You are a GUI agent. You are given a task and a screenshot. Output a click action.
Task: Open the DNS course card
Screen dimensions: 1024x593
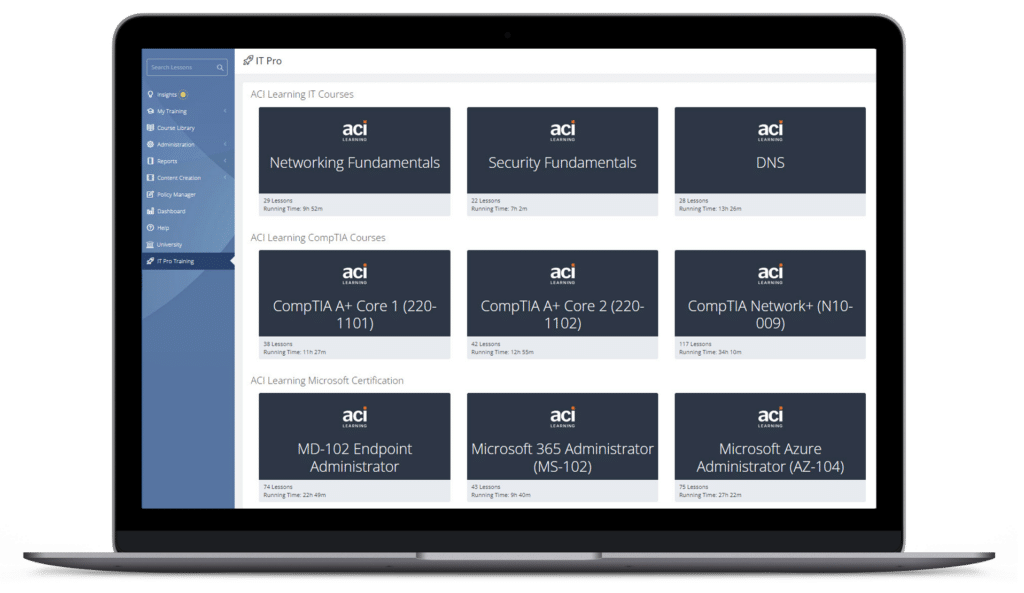pyautogui.click(x=770, y=161)
